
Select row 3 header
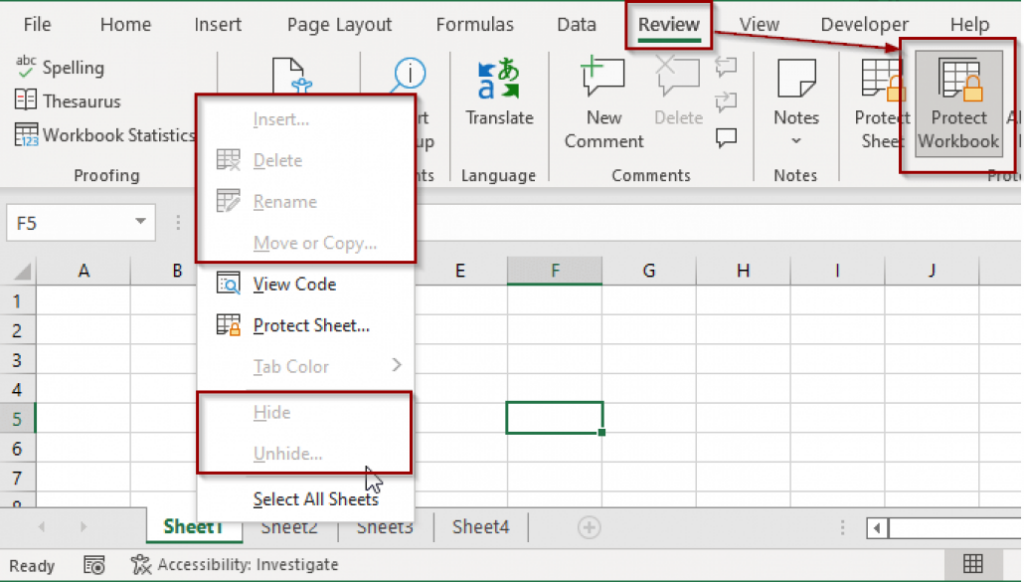pyautogui.click(x=18, y=360)
